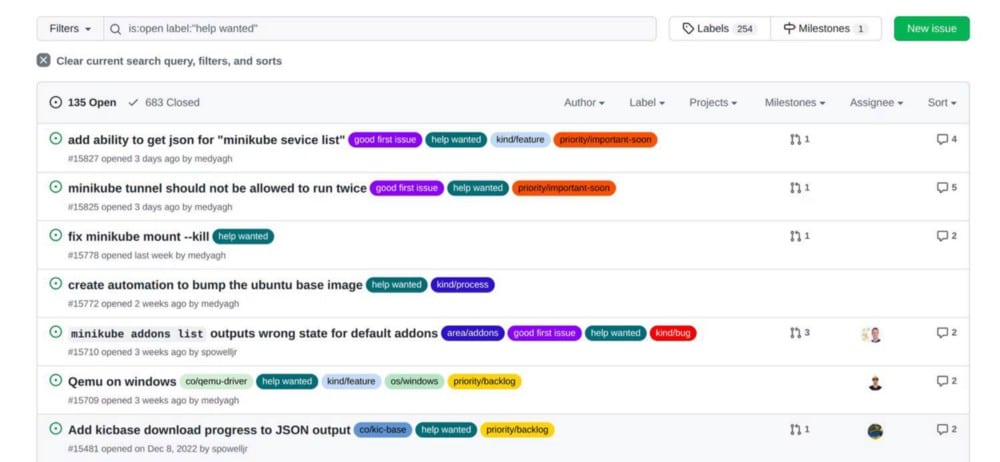
Task: Open issue create automation to bump ubuntu base image
Action: [216, 285]
